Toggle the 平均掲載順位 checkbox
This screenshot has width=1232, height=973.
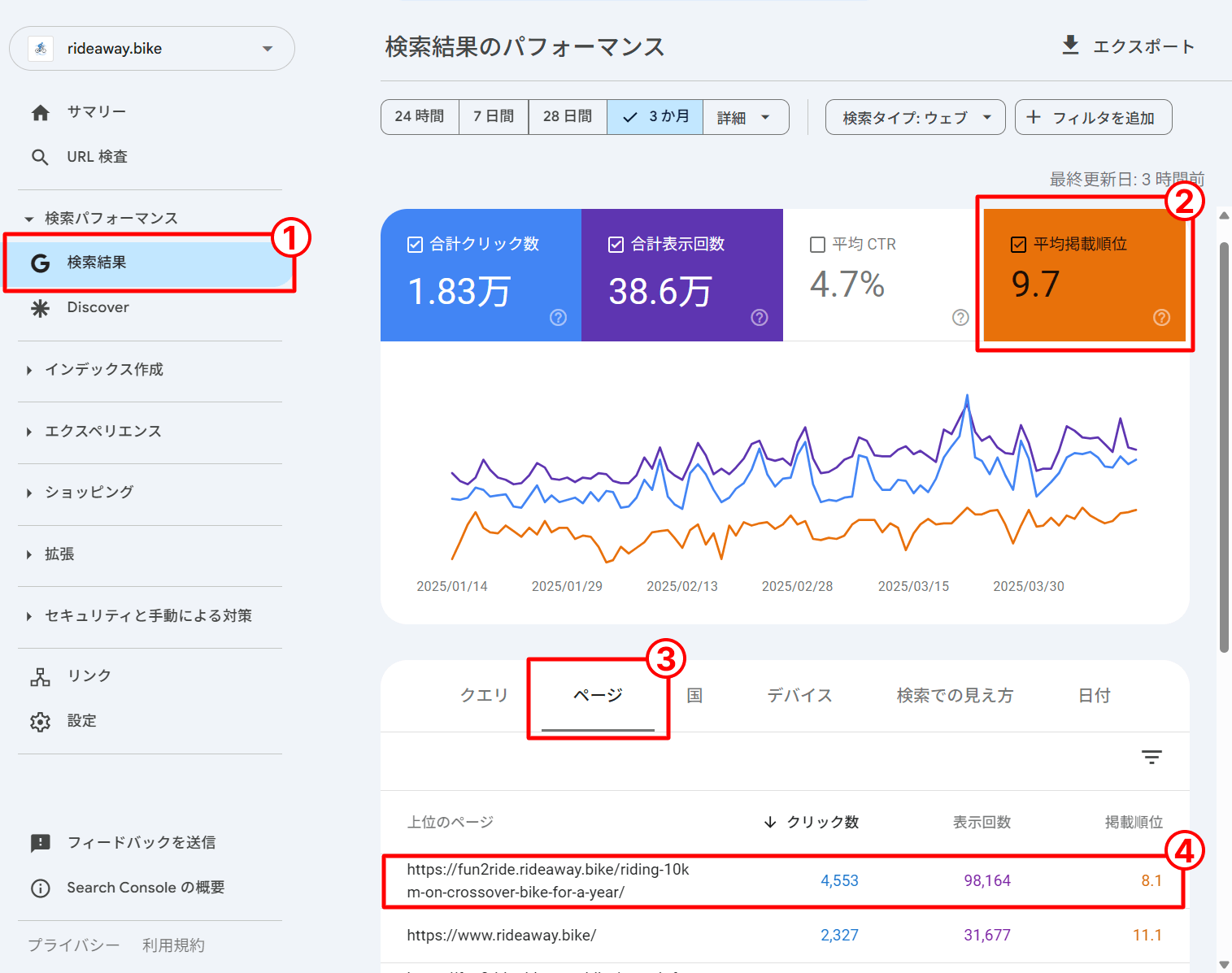1018,245
